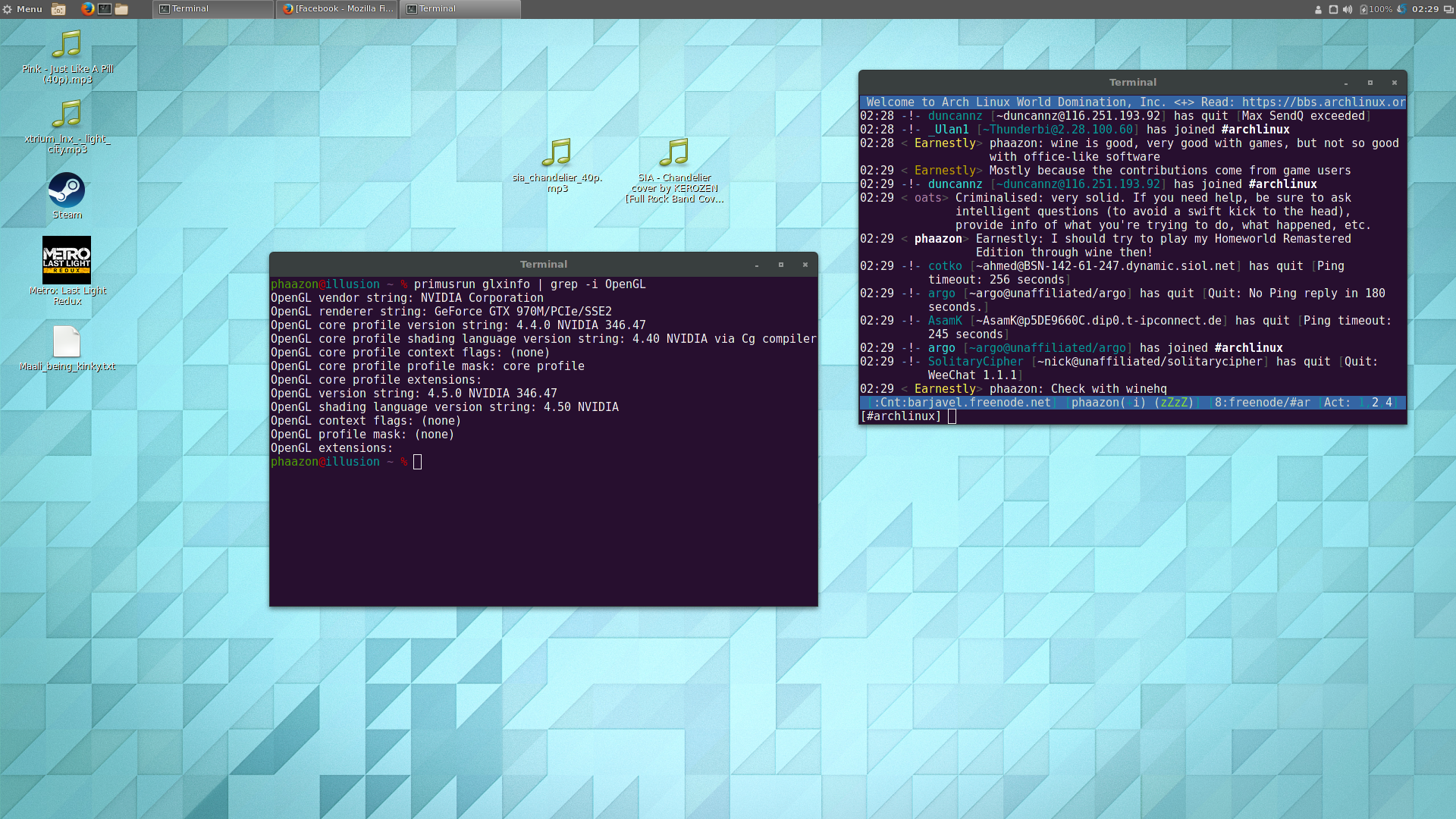
Task: Click the network connection tray icon
Action: click(1333, 9)
